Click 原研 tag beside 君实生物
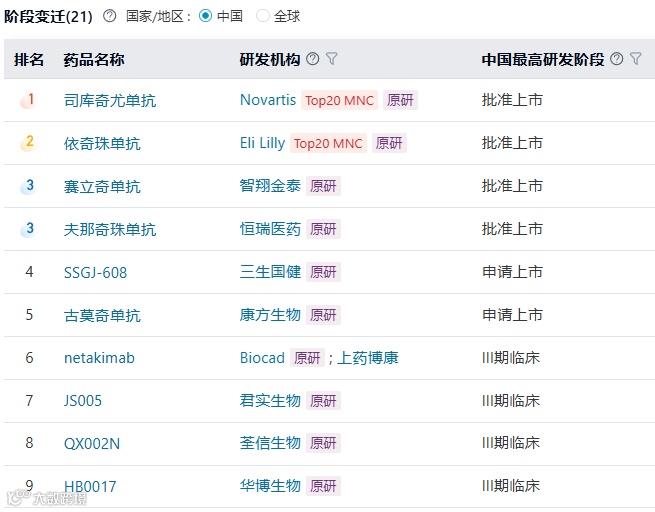 [323, 401]
